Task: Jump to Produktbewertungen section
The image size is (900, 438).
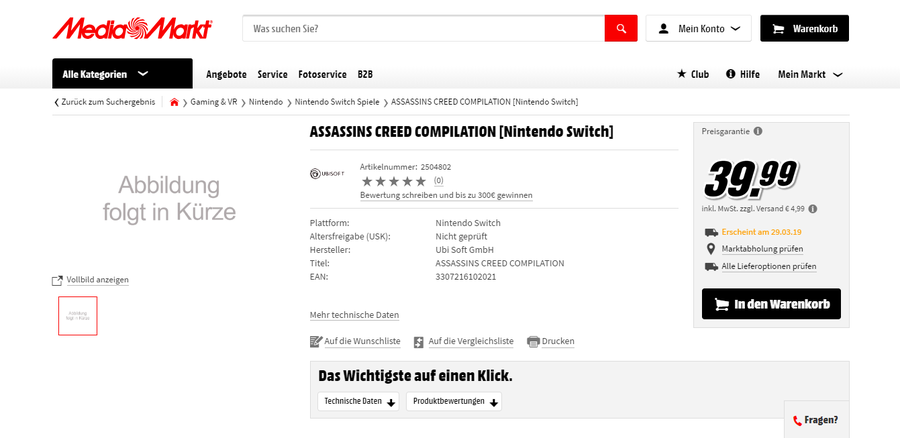Action: [x=453, y=401]
